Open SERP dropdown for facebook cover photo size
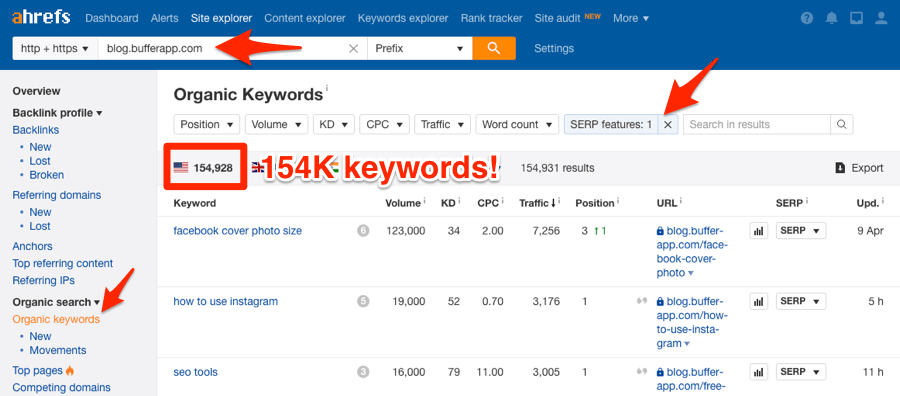This screenshot has height=396, width=900. coord(801,231)
